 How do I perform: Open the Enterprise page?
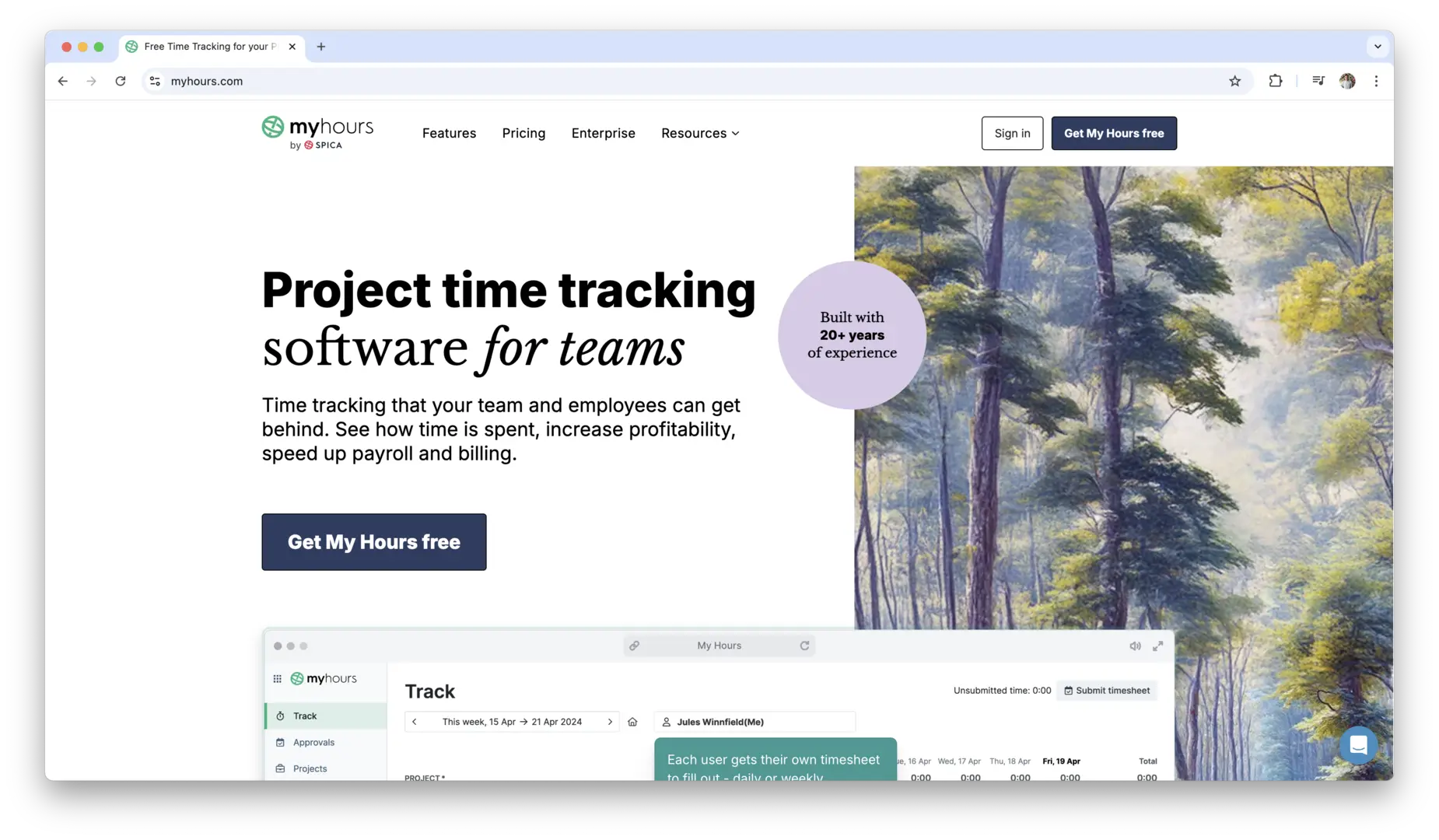(x=604, y=133)
